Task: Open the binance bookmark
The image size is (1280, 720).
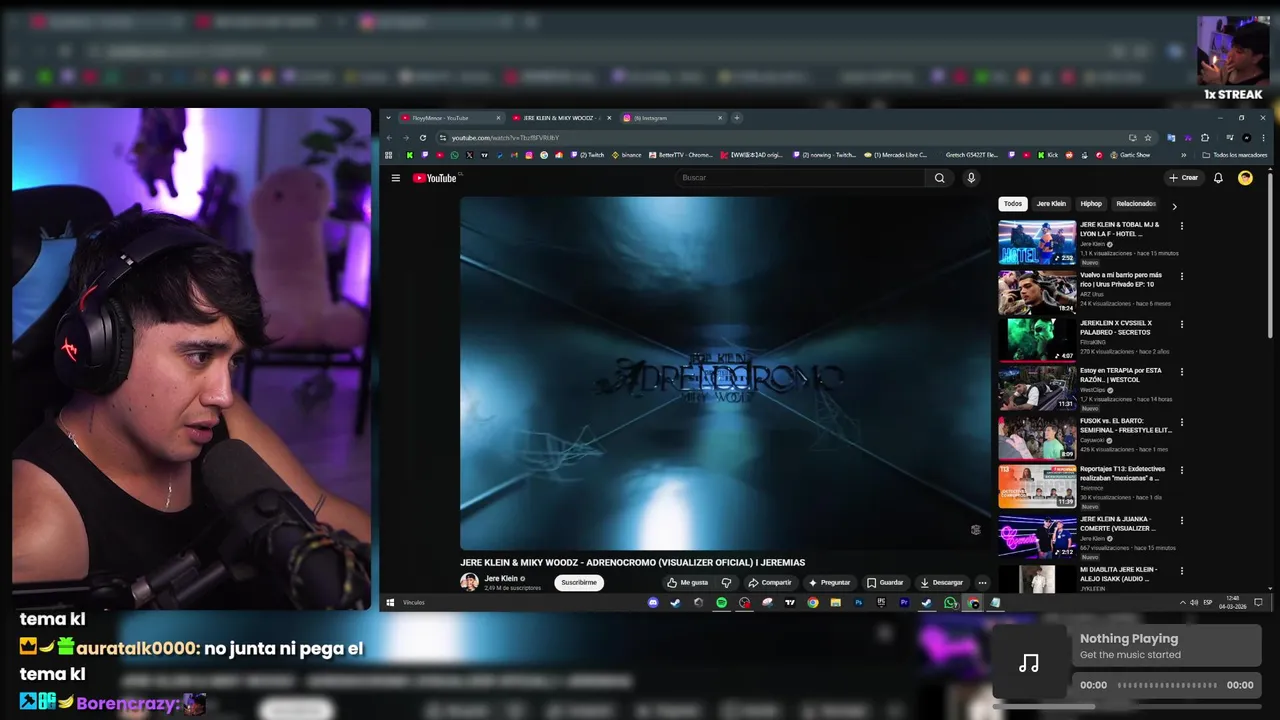Action: pyautogui.click(x=627, y=155)
